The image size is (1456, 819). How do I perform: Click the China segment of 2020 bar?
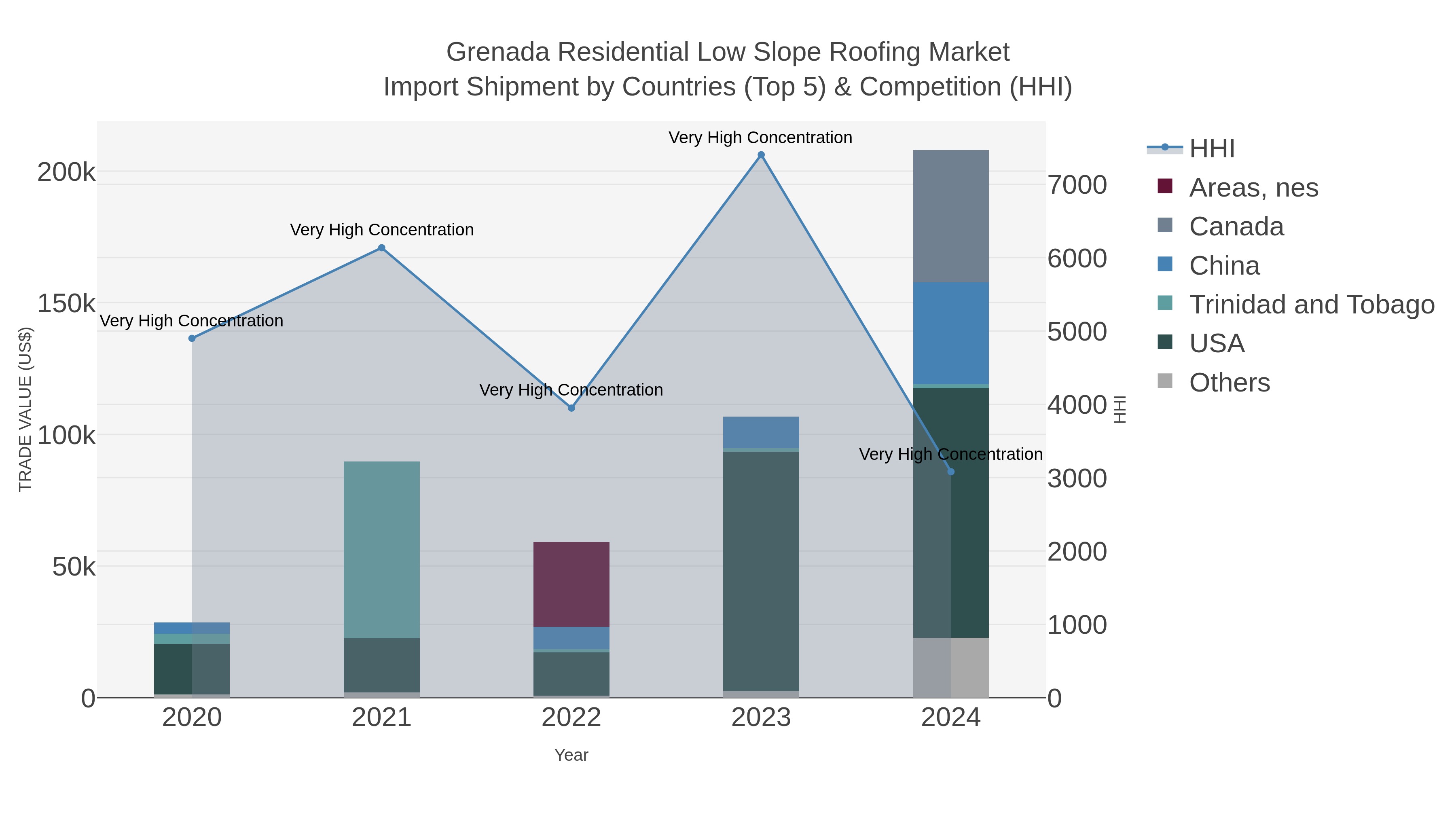pyautogui.click(x=192, y=629)
